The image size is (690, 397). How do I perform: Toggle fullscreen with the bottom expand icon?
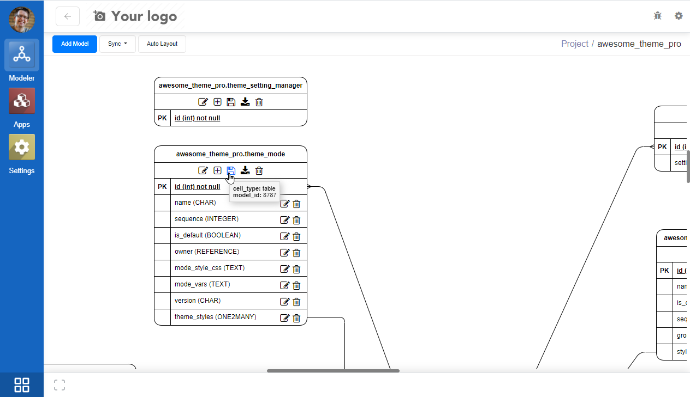click(59, 385)
